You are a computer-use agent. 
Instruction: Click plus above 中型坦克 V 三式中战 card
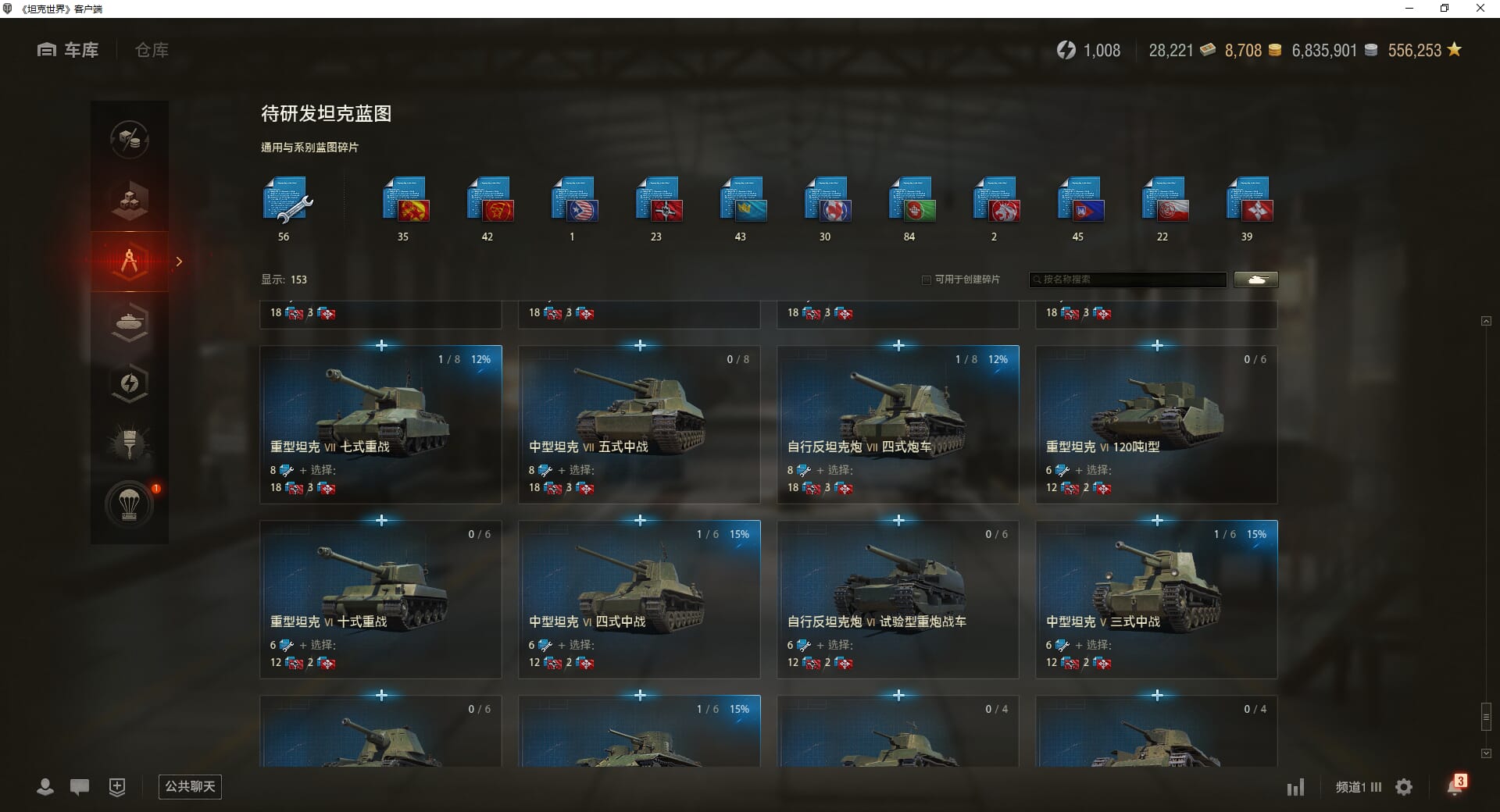pos(1157,520)
